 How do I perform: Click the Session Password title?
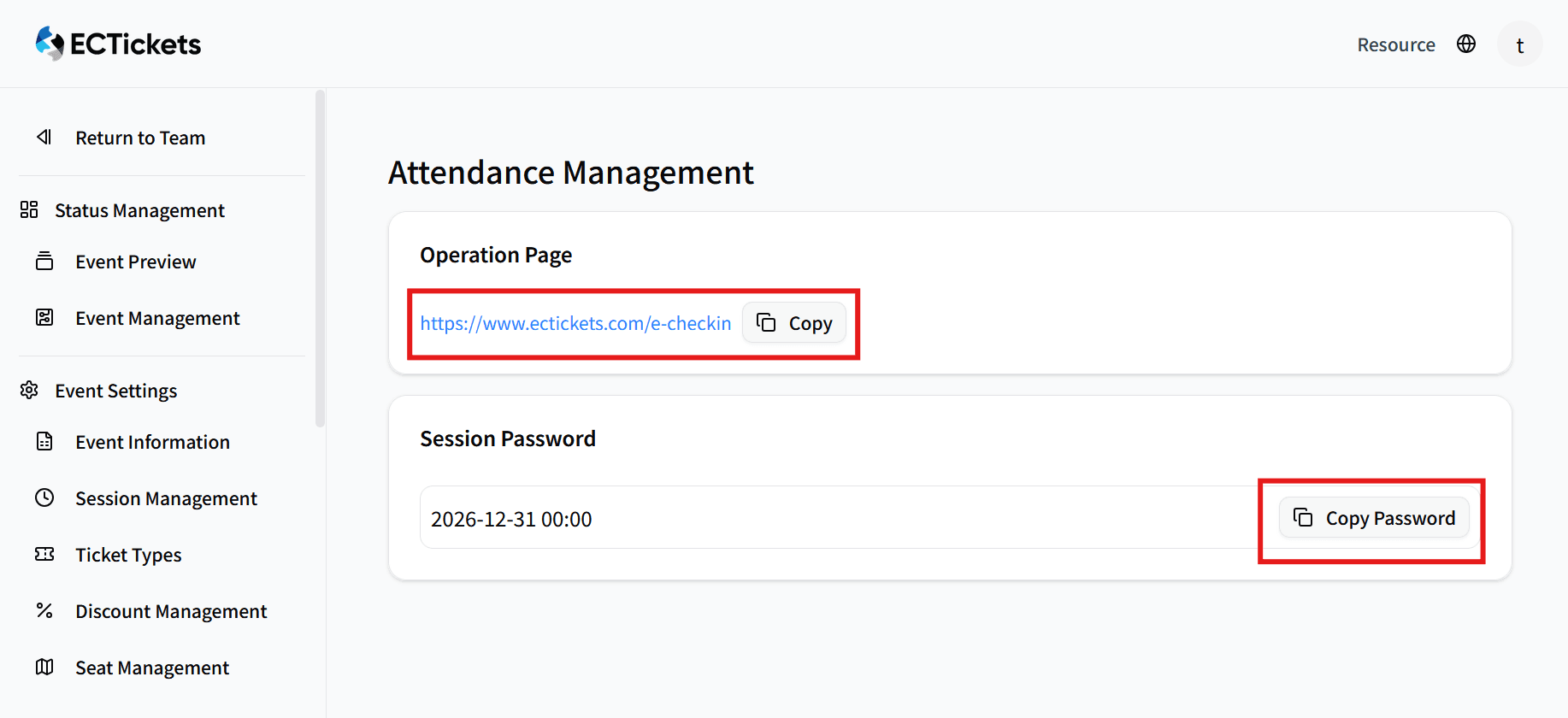[508, 438]
